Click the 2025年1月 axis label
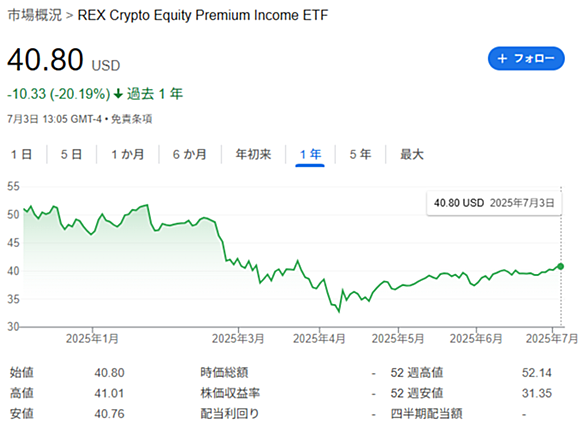Viewport: 586px width, 430px height. click(92, 338)
